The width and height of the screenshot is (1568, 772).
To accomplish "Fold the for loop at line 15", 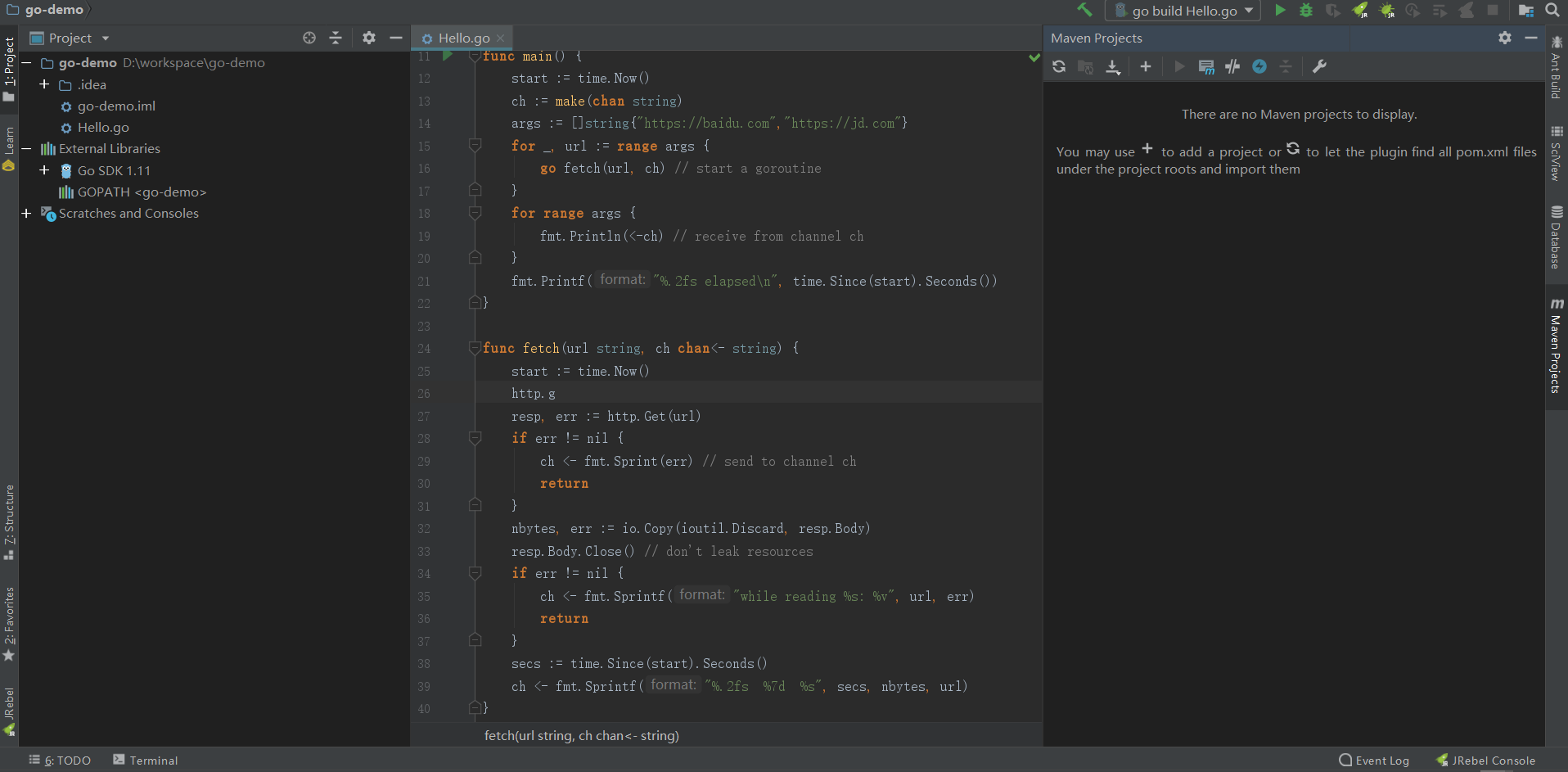I will point(475,146).
